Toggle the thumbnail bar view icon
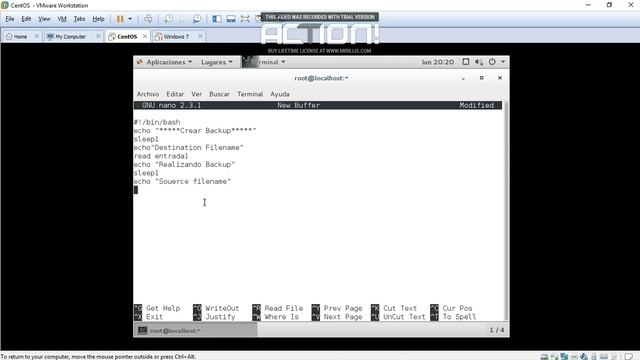The image size is (640, 360). click(231, 19)
